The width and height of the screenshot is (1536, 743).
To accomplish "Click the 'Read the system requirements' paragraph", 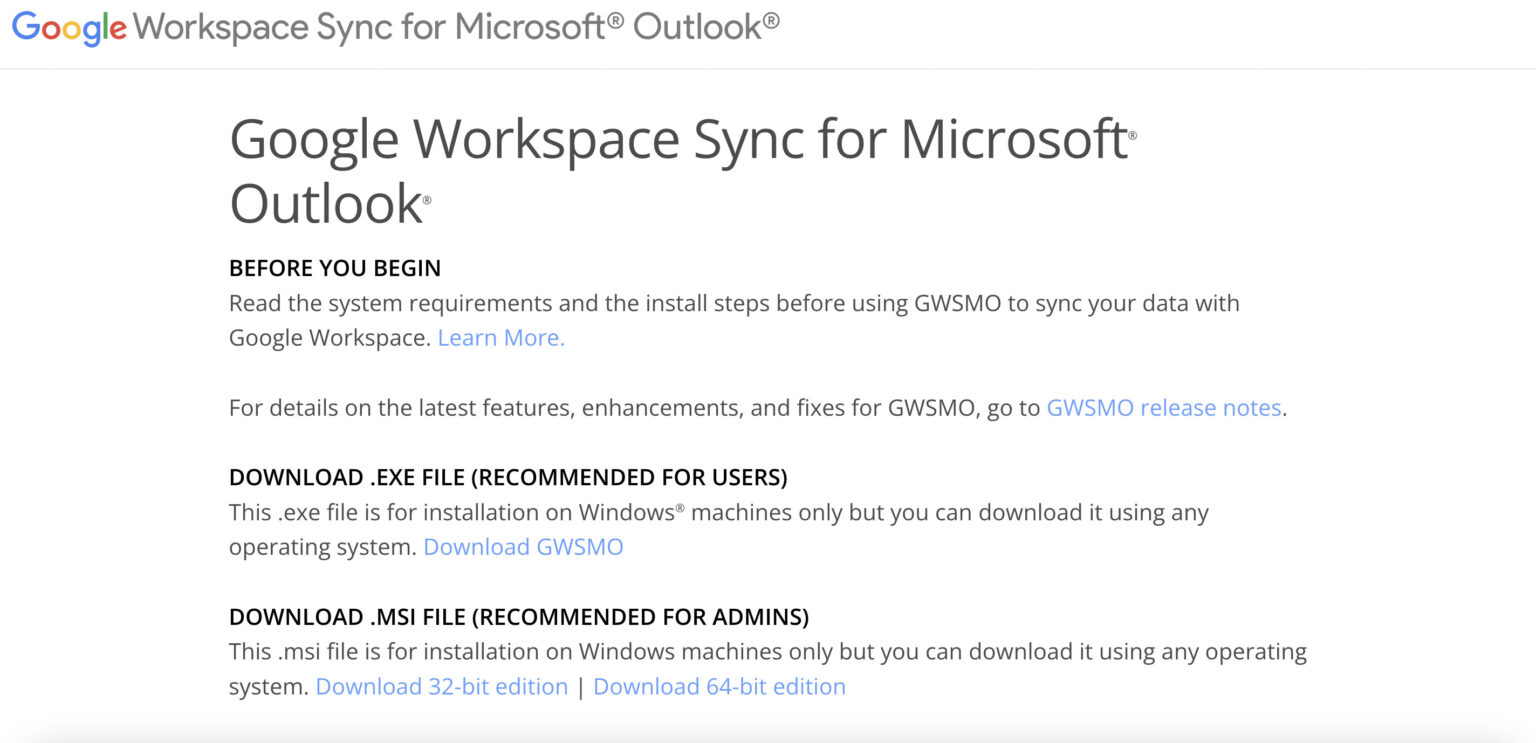I will pyautogui.click(x=734, y=320).
